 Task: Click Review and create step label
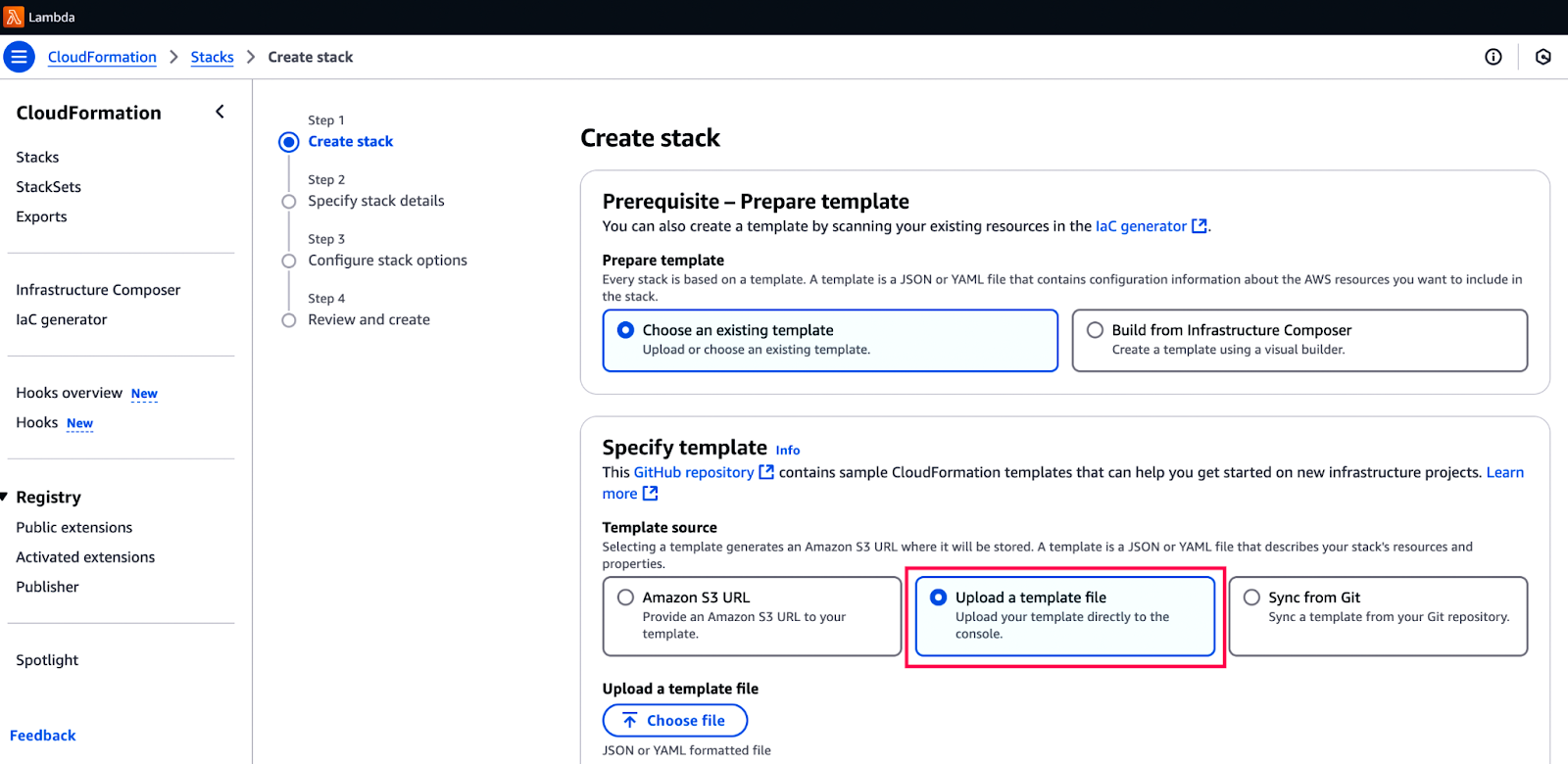tap(369, 319)
